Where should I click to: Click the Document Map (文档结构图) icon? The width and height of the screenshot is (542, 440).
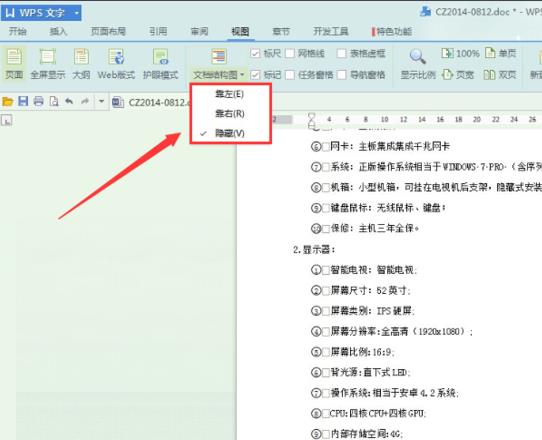[x=219, y=56]
